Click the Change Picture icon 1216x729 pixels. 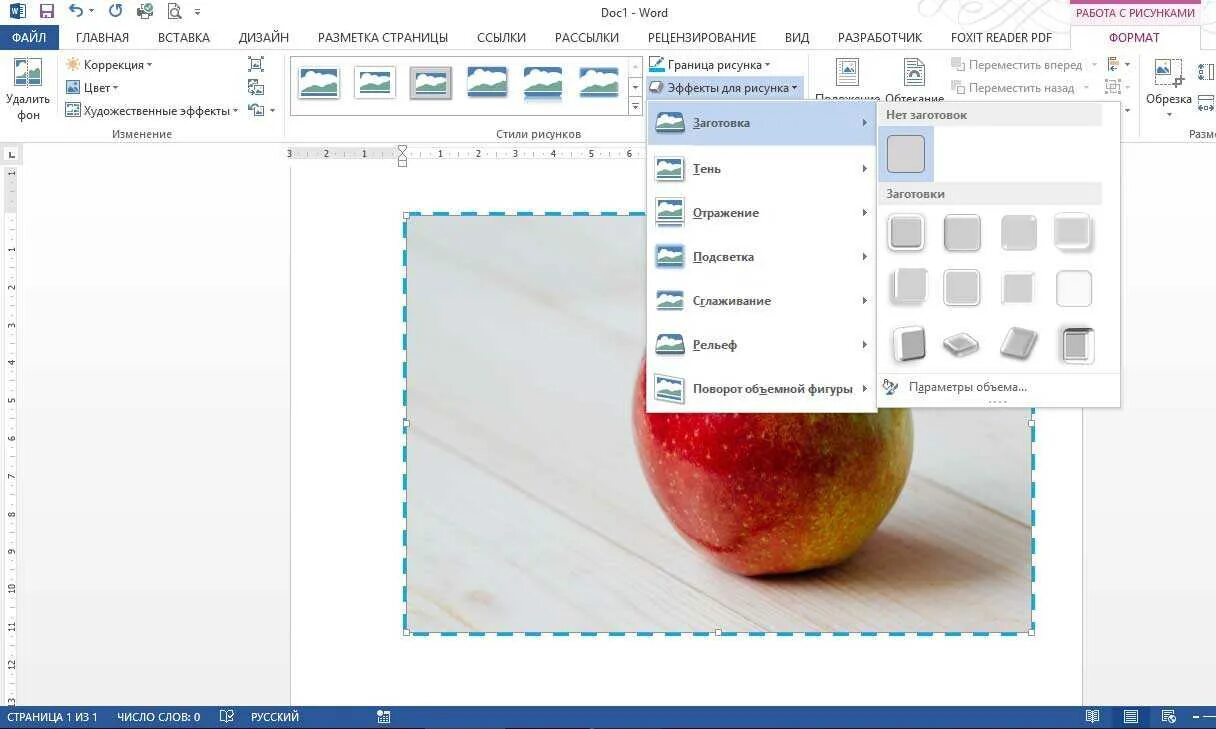pos(256,88)
